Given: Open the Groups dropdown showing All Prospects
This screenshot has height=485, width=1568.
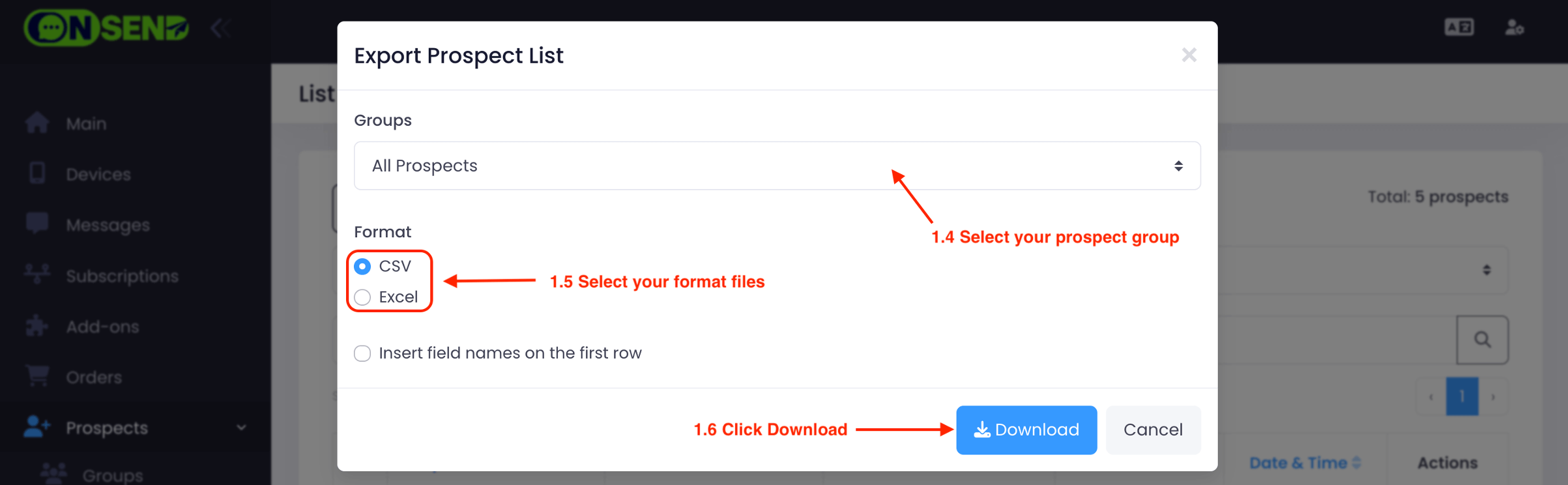Looking at the screenshot, I should (x=777, y=166).
